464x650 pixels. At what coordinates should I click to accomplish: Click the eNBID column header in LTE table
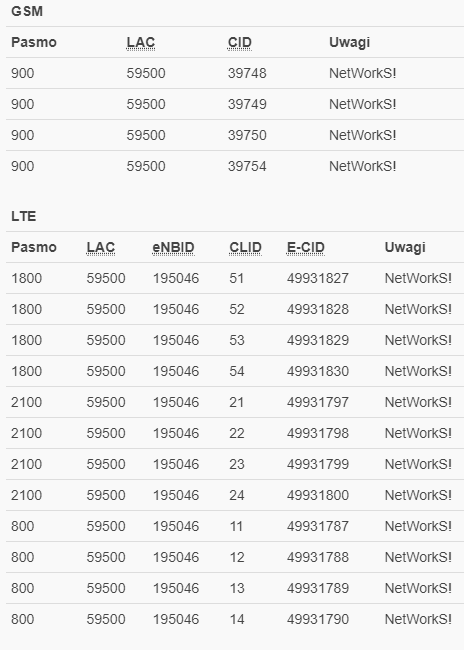(x=173, y=247)
